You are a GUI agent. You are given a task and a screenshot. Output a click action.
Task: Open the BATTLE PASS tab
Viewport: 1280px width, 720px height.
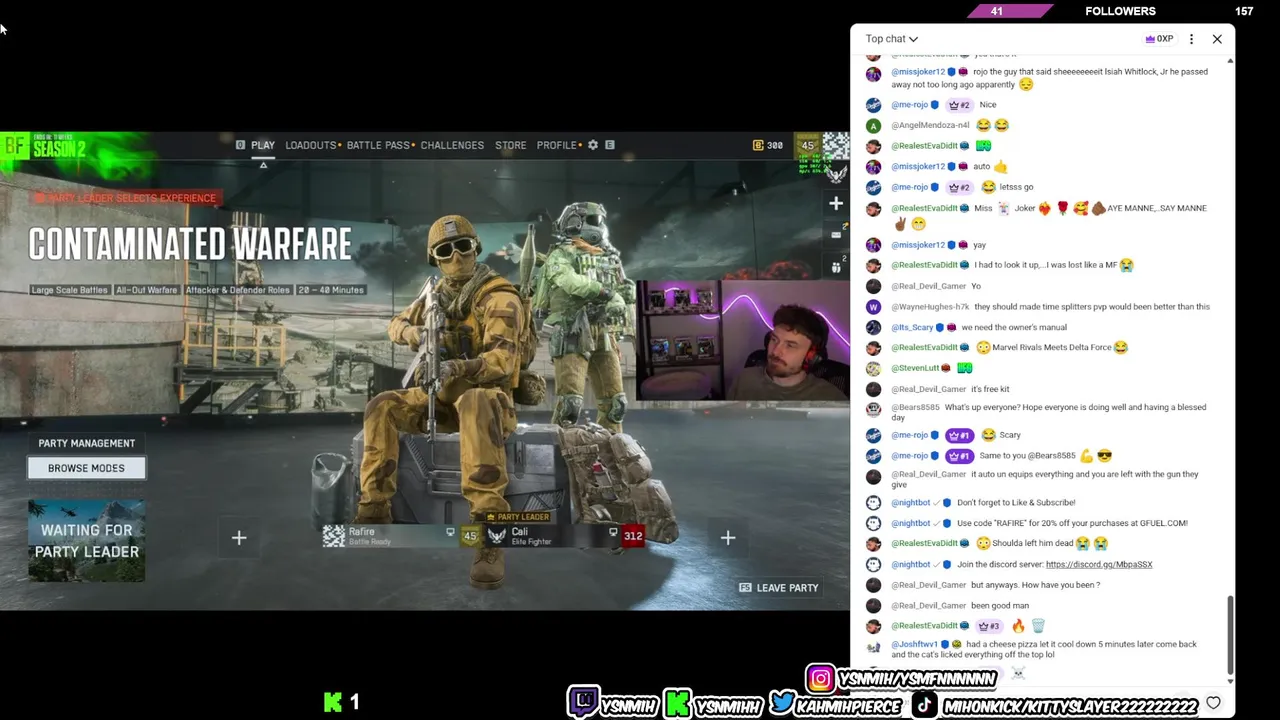click(x=378, y=145)
